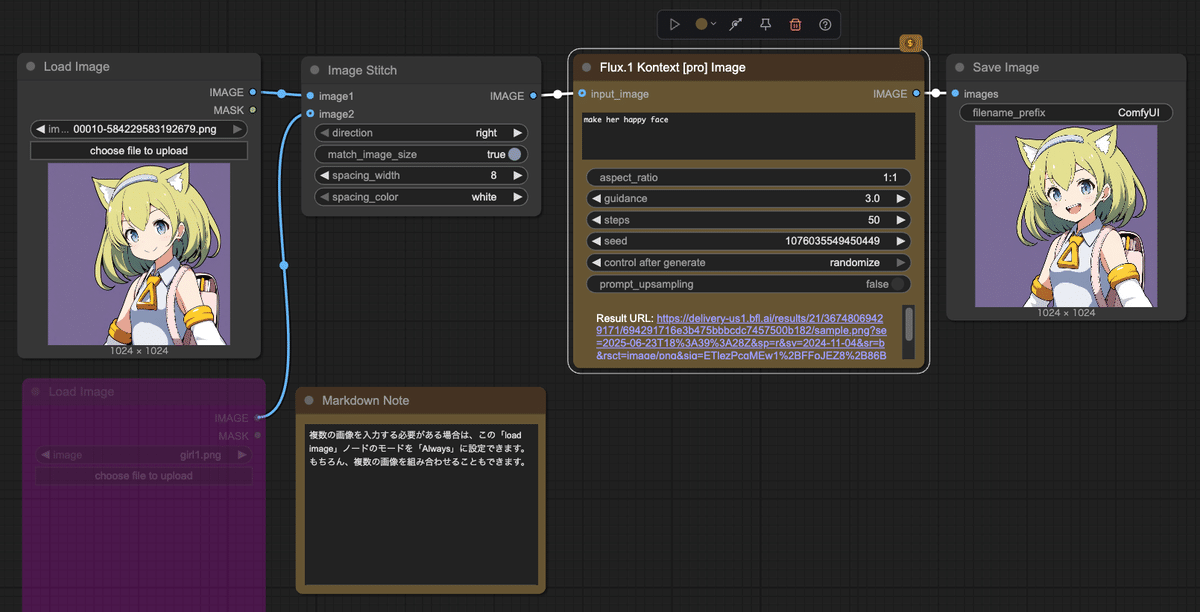1200x612 pixels.
Task: Click the Result URL box scrollbar
Action: click(x=908, y=324)
